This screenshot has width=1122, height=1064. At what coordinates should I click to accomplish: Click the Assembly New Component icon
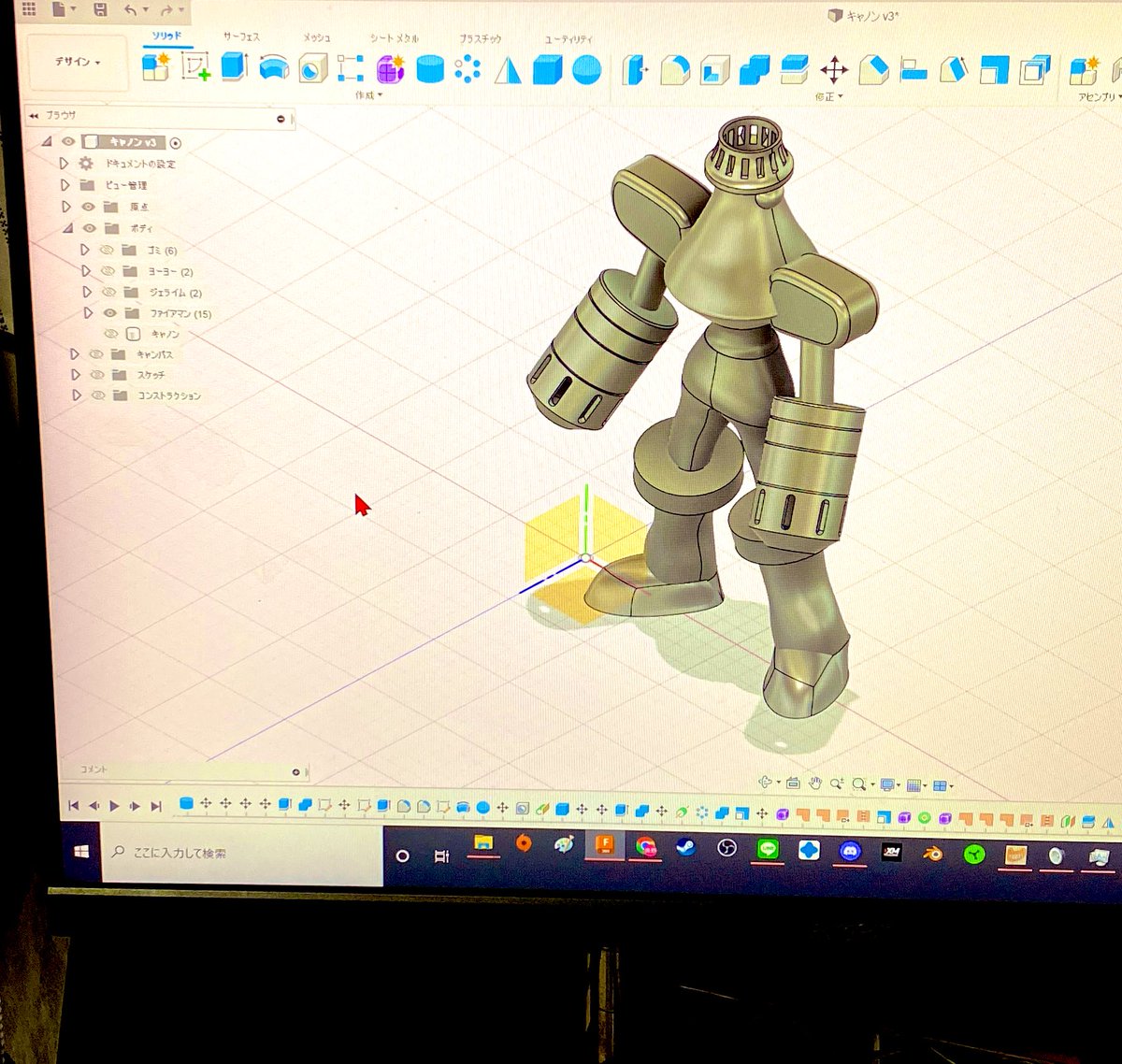[1085, 70]
